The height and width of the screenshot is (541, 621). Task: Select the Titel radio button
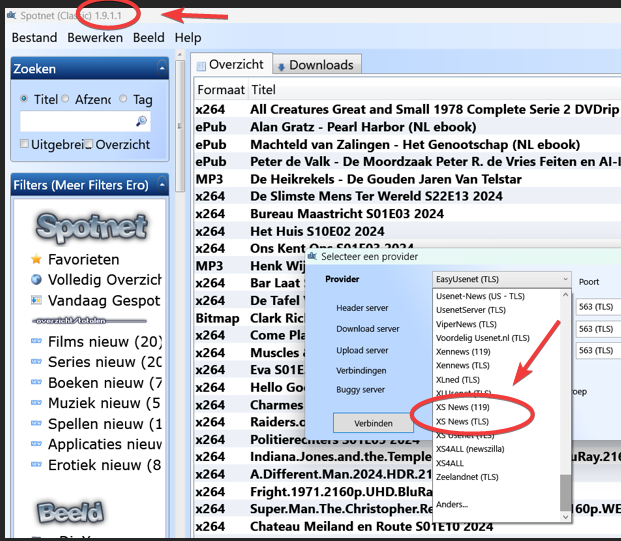click(25, 99)
